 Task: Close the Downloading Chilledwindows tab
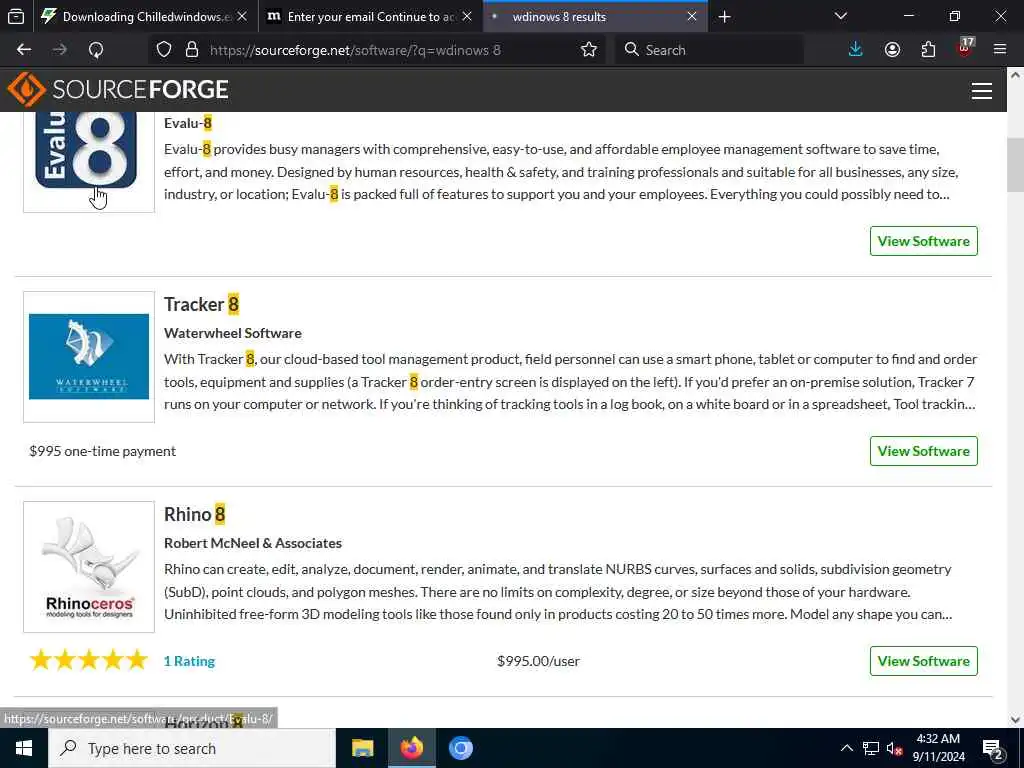(242, 16)
